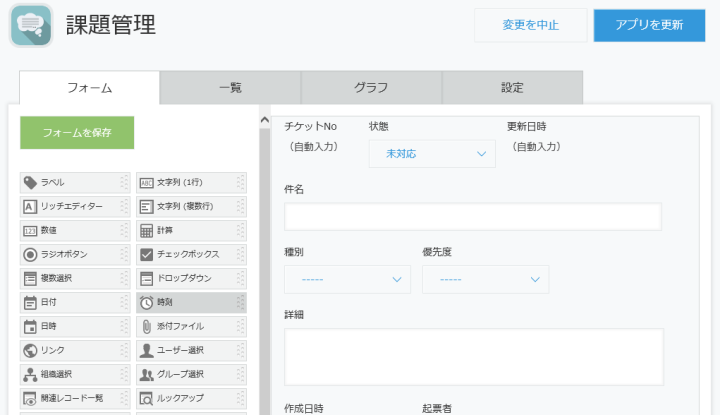Click into the 件名 text field
Screen dimensions: 720x415
[472, 217]
